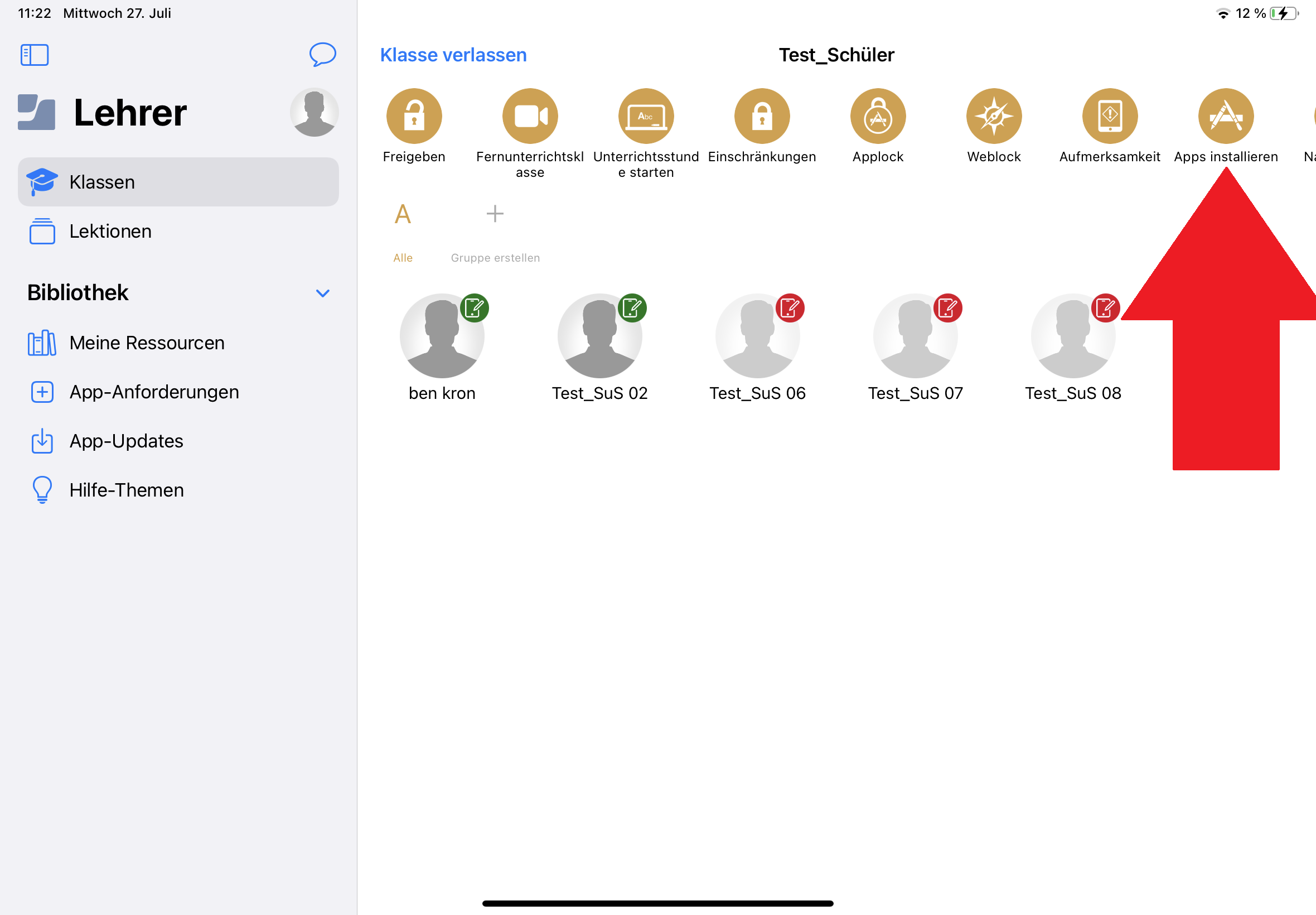Open the chat speech bubble icon

coord(322,55)
